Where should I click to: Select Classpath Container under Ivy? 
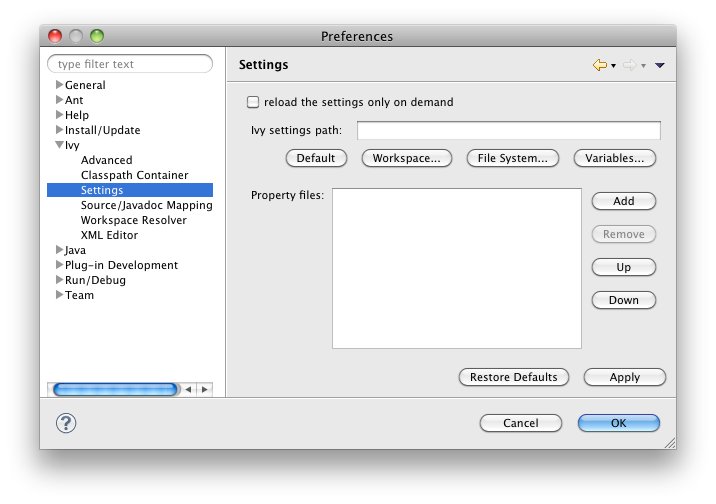(134, 175)
